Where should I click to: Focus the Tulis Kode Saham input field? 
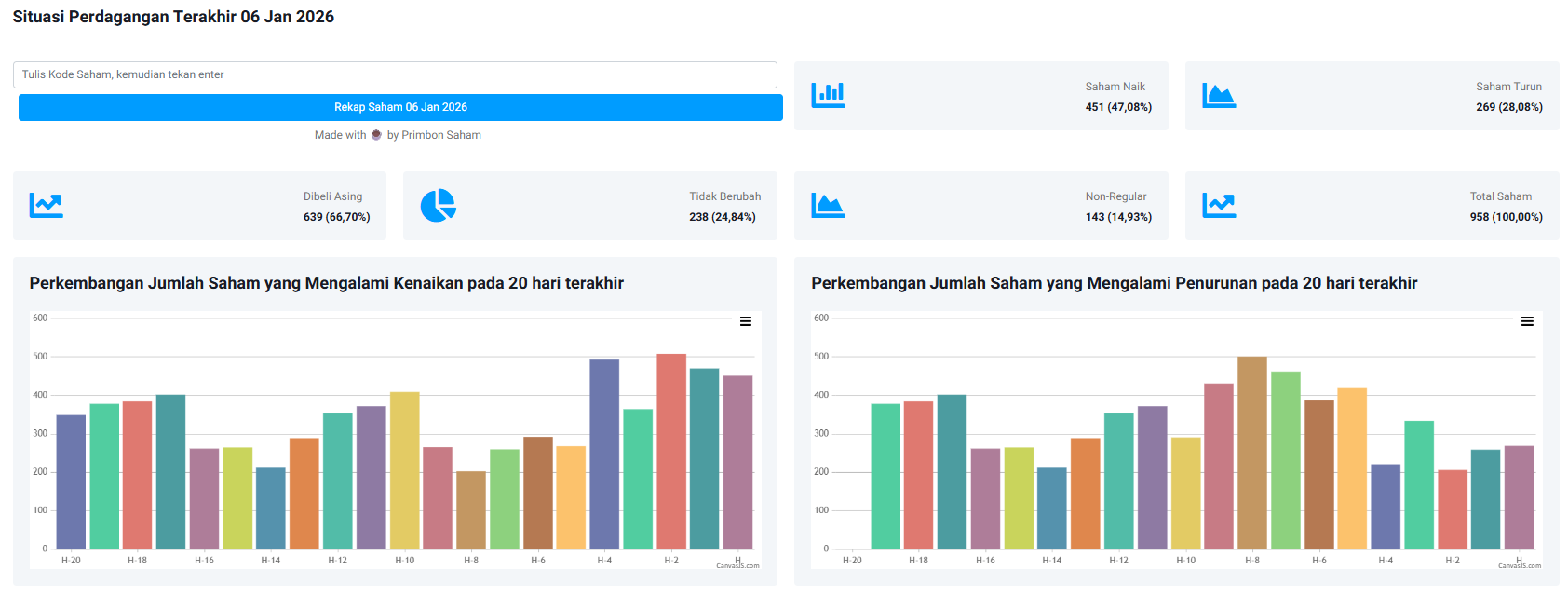coord(395,74)
